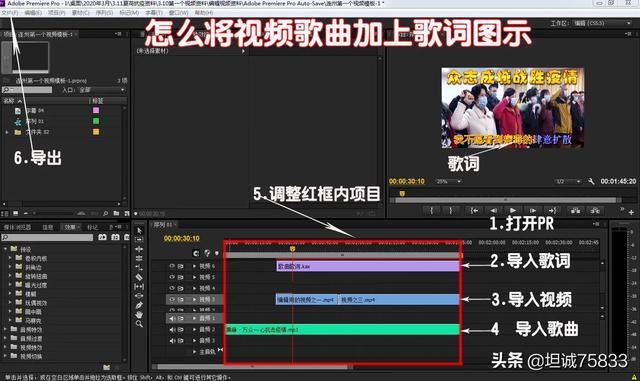Screen dimensions: 640x381
Task: Toggle eye visibility for Video 5 track
Action: click(x=172, y=277)
